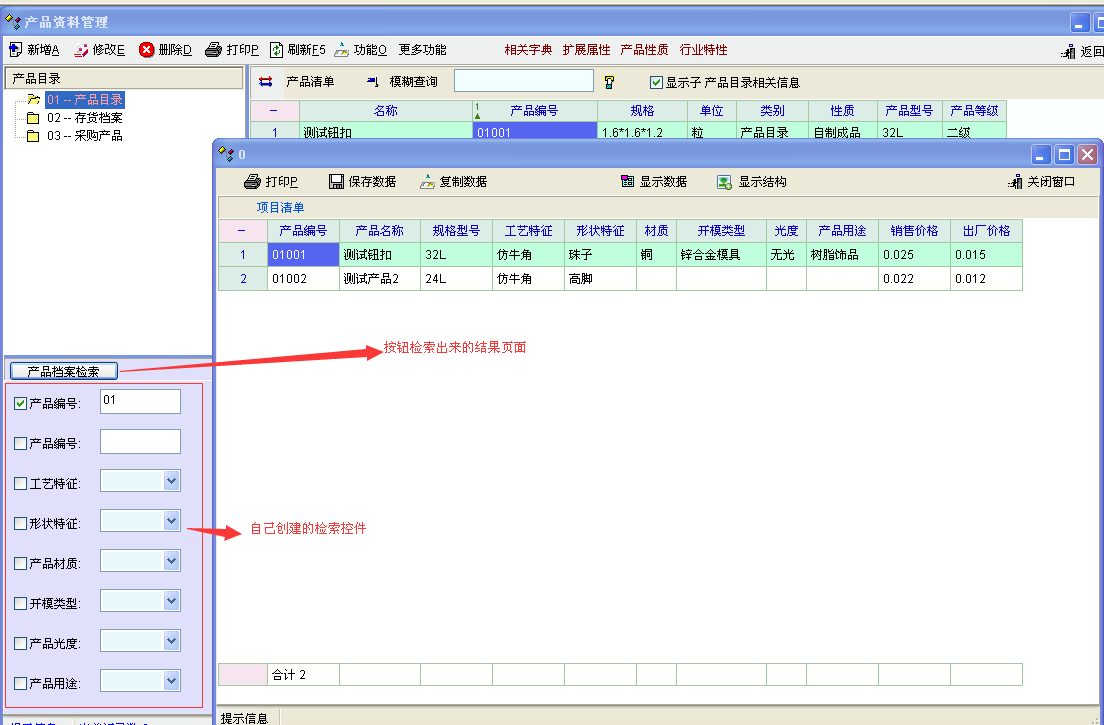Enable the 工艺特征 filter checkbox

(21, 483)
